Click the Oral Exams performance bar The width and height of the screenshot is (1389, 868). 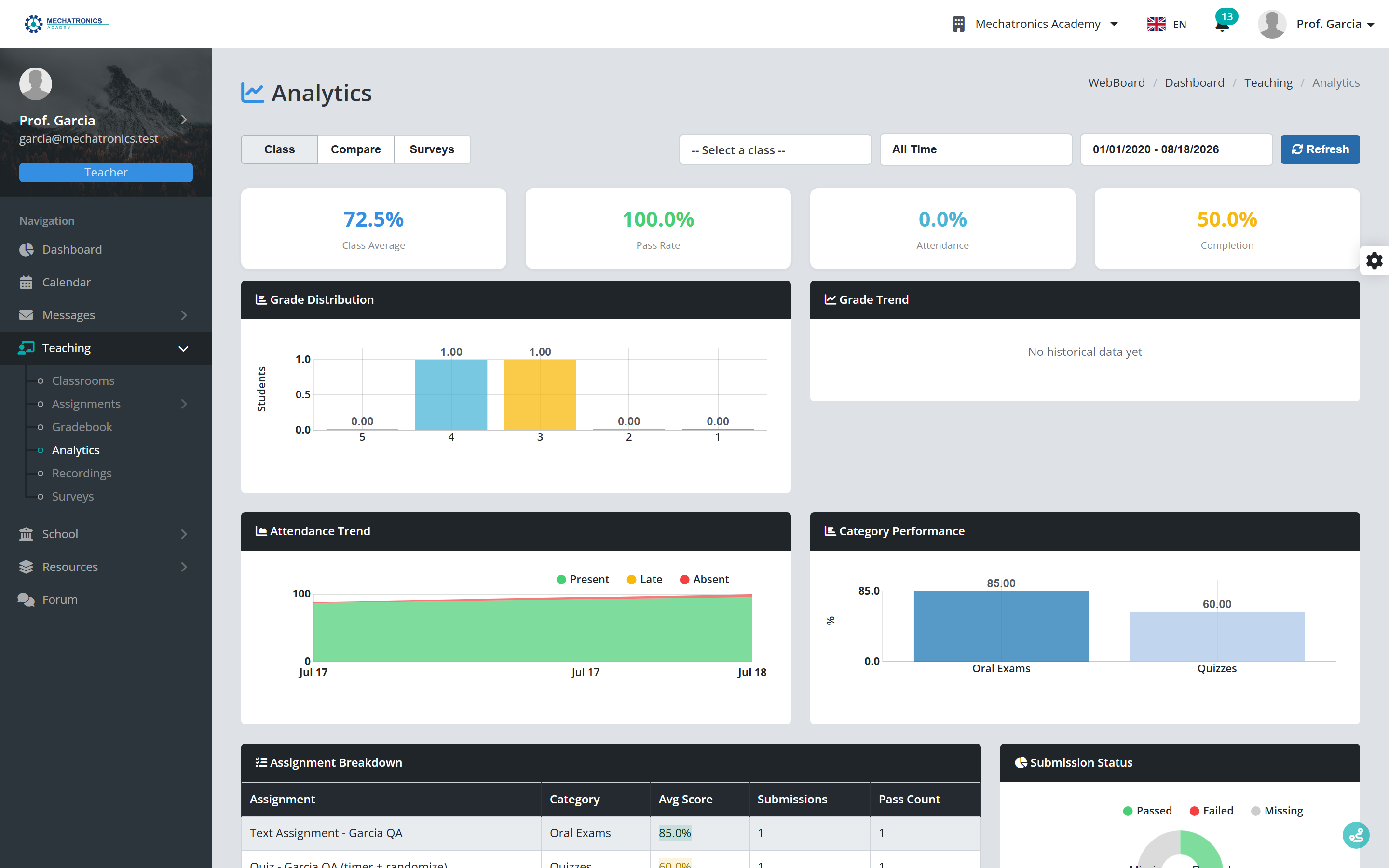pyautogui.click(x=1001, y=626)
